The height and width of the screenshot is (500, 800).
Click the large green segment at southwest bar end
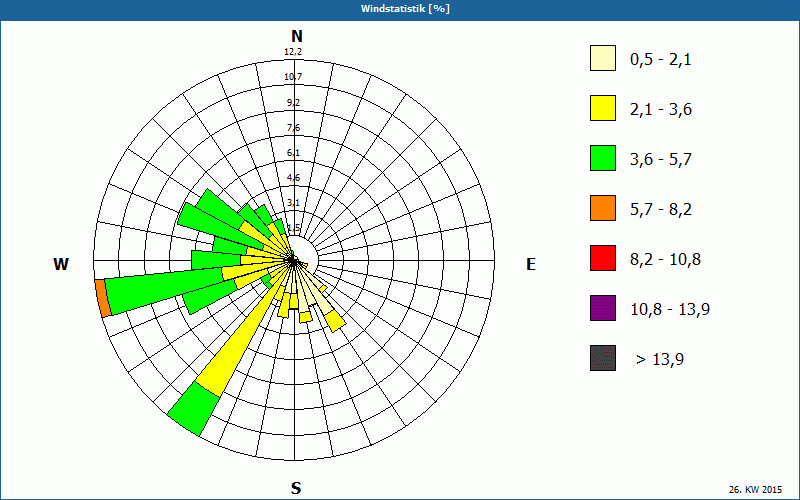pos(194,409)
